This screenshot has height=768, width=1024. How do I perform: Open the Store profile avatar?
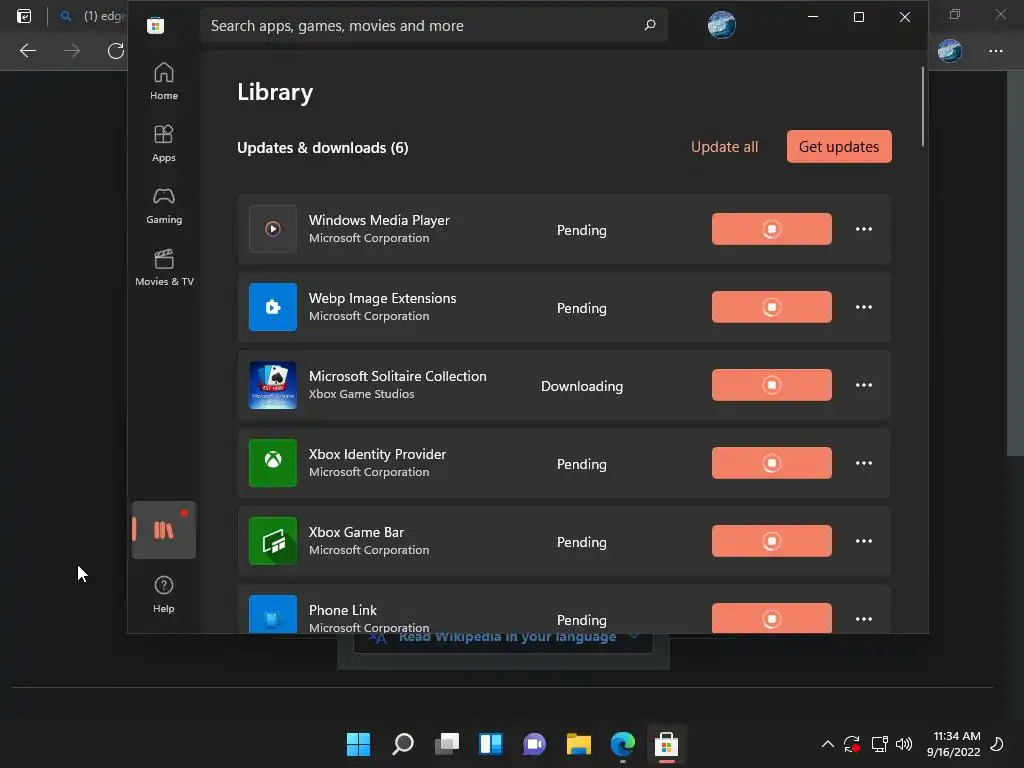click(722, 25)
